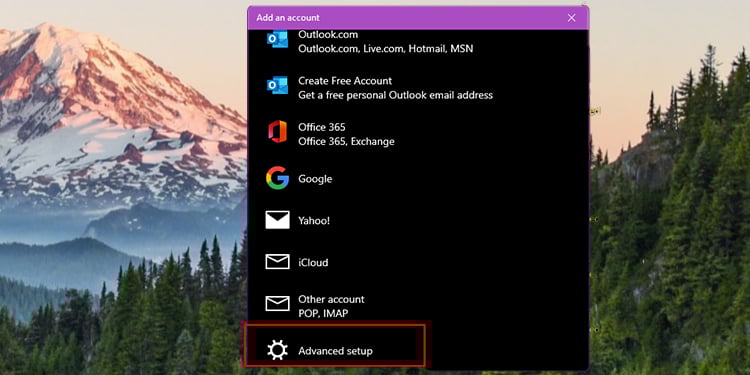Select the Yahoo! account option
Image resolution: width=750 pixels, height=375 pixels.
click(418, 220)
